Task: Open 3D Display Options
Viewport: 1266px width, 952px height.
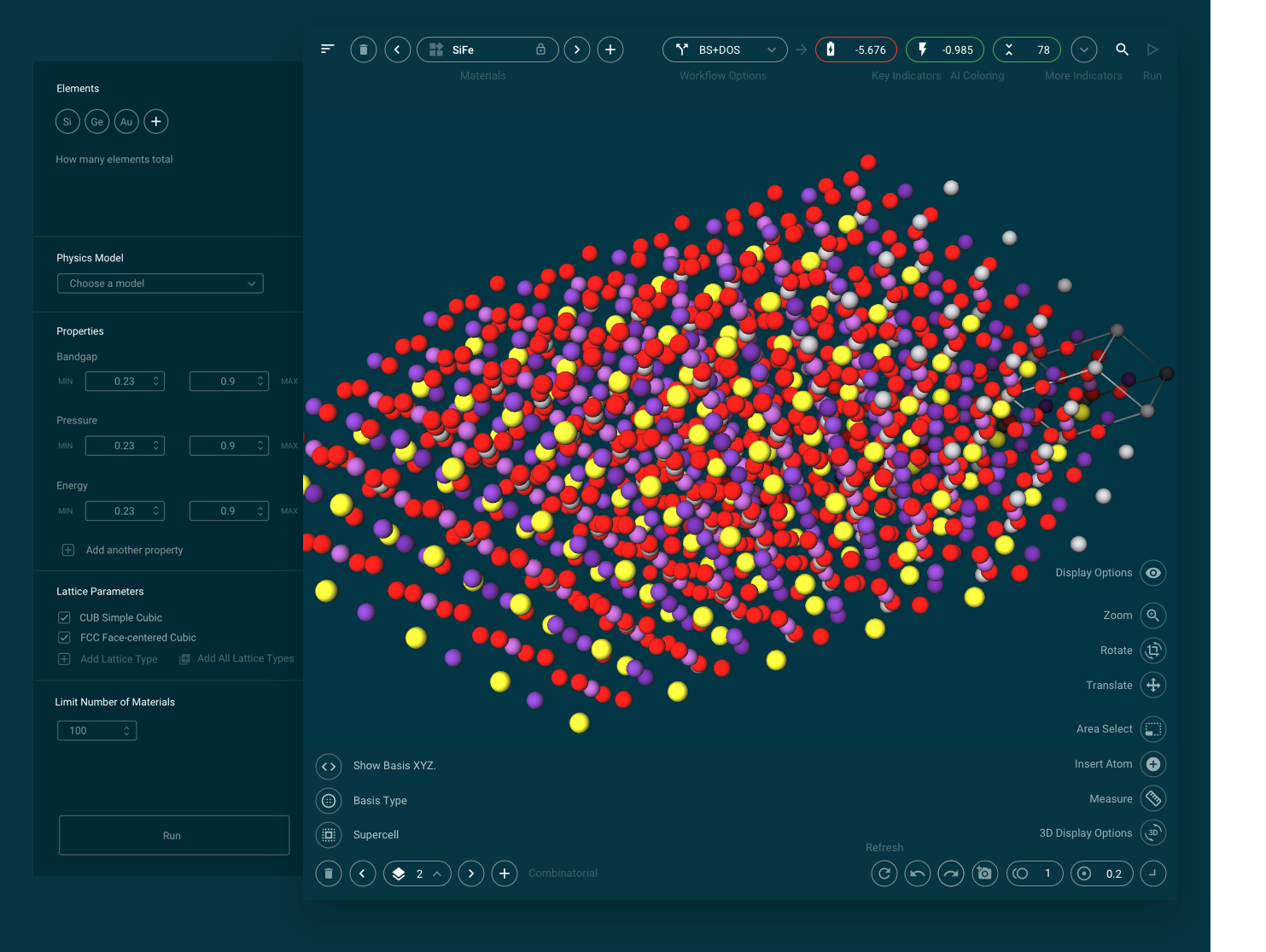Action: pyautogui.click(x=1153, y=832)
